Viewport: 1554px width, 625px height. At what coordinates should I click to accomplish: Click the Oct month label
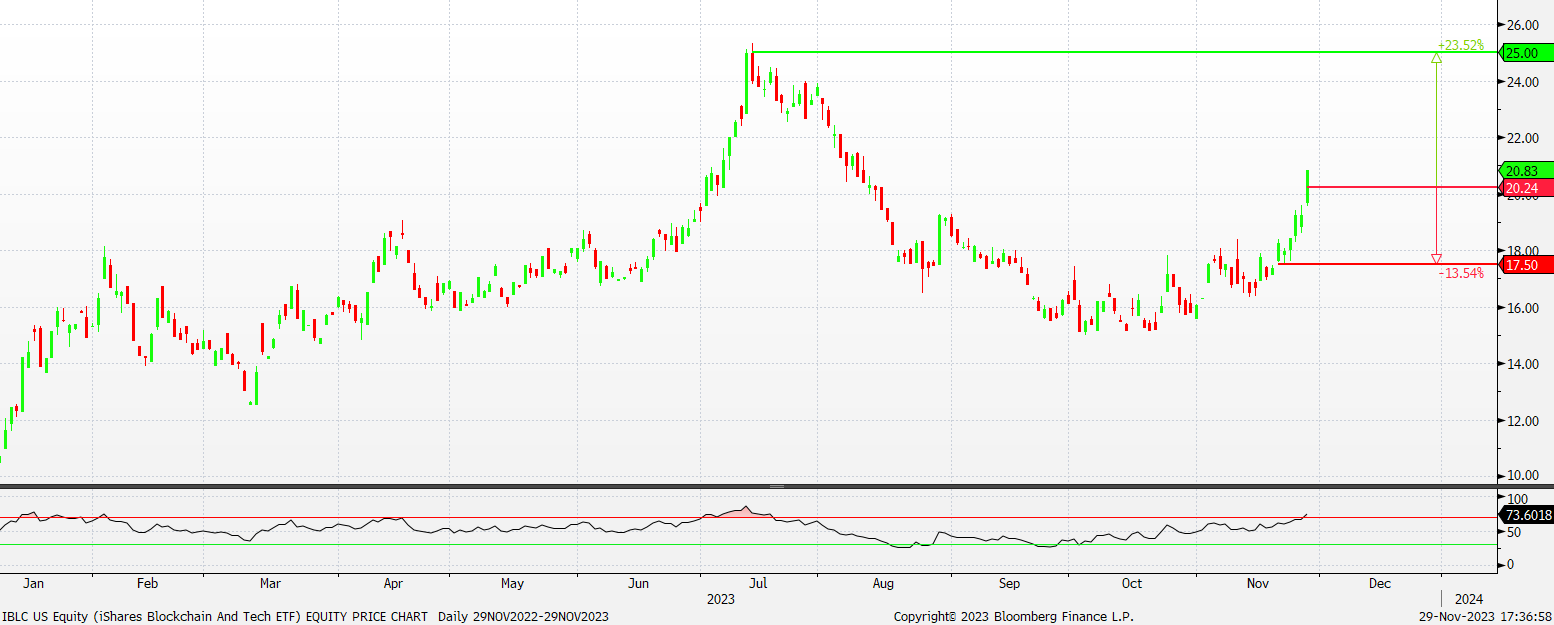tap(1131, 583)
